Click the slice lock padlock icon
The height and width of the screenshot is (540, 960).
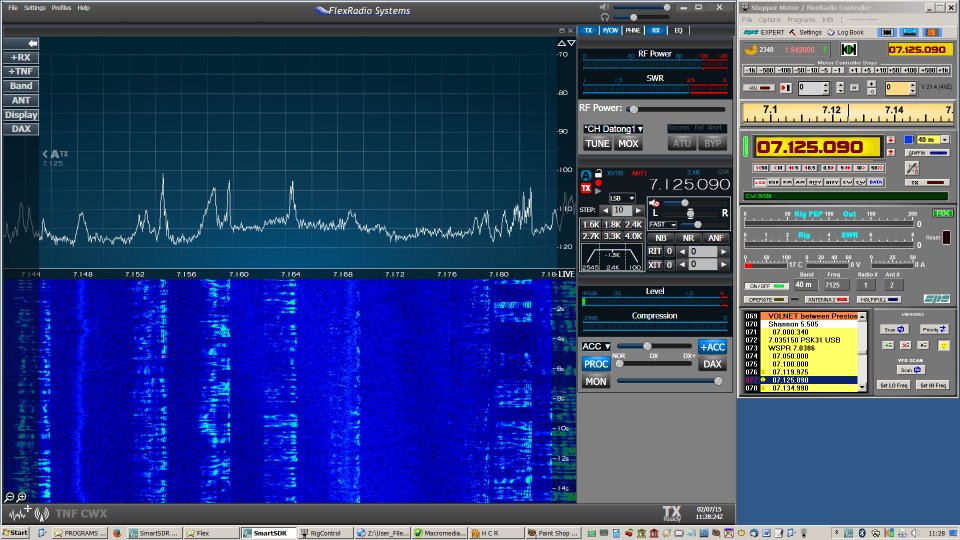[598, 174]
